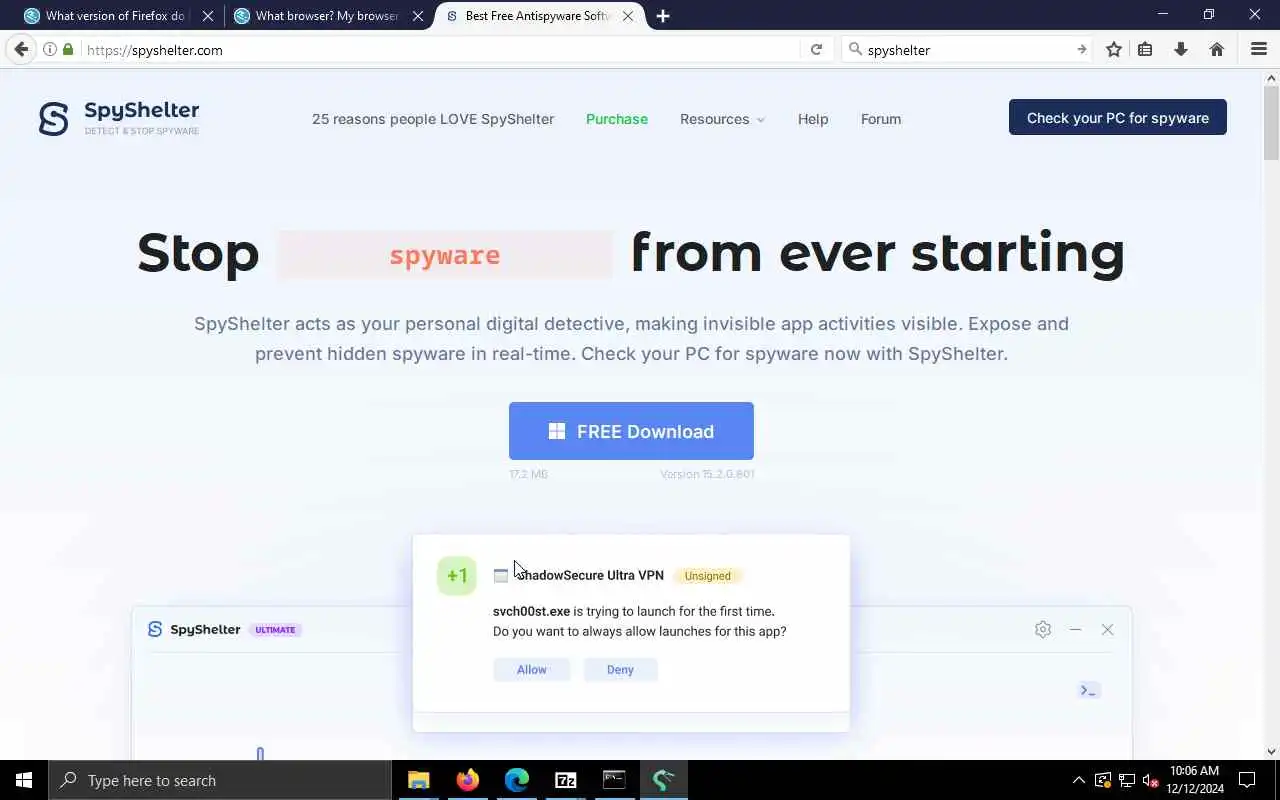Open the Purchase page
Screen dimensions: 1280x800
point(617,119)
